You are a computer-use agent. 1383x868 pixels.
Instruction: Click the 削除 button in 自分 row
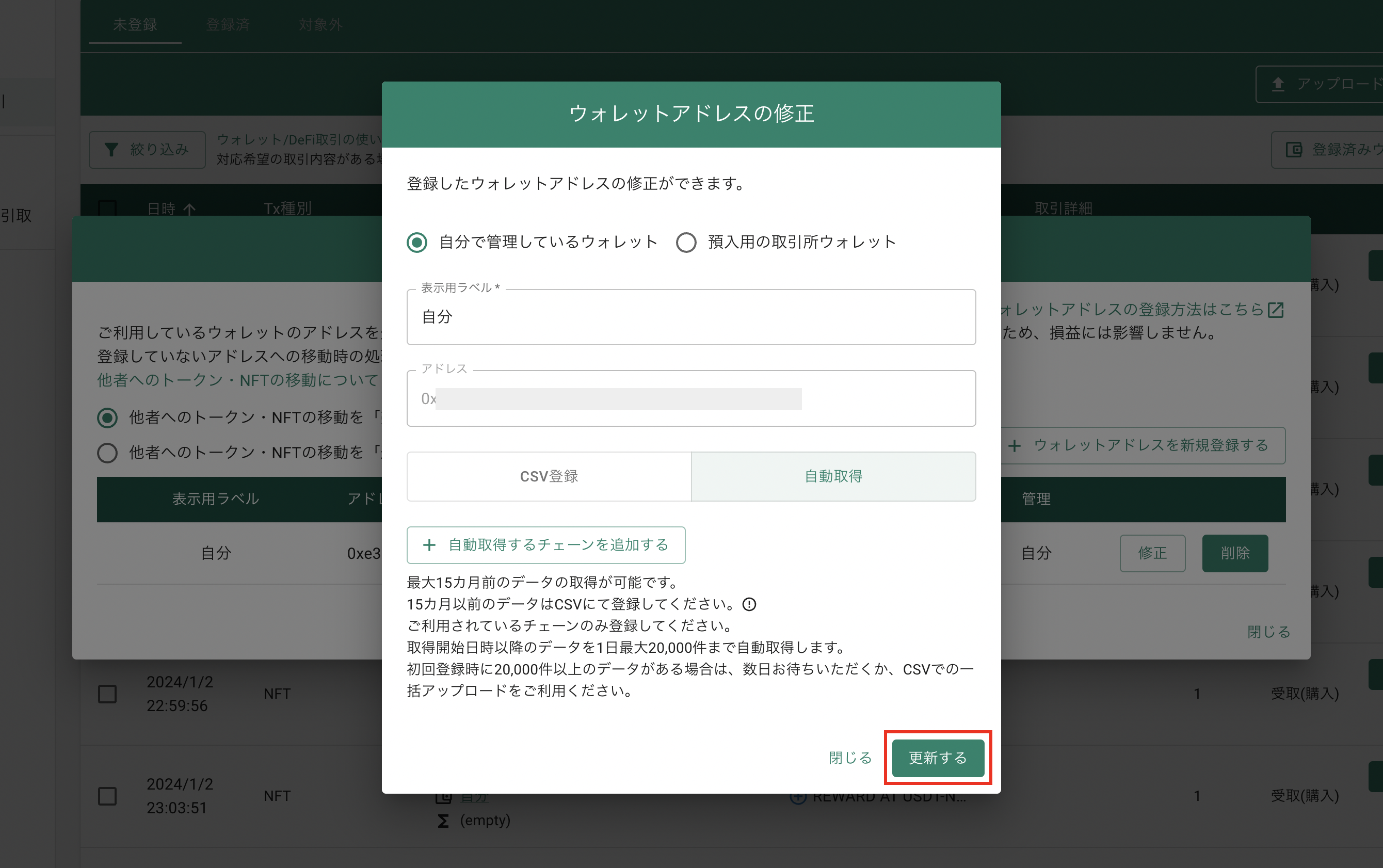(x=1235, y=553)
